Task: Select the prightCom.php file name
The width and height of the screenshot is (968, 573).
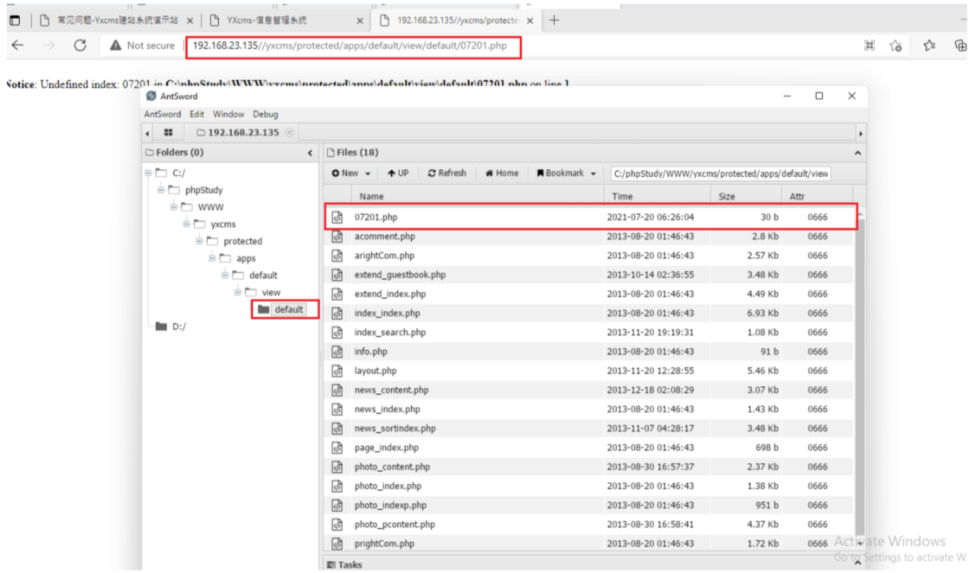Action: [384, 543]
